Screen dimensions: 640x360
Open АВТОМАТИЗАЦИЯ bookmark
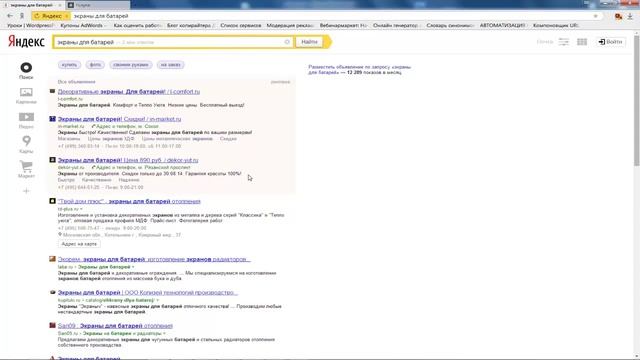(503, 25)
